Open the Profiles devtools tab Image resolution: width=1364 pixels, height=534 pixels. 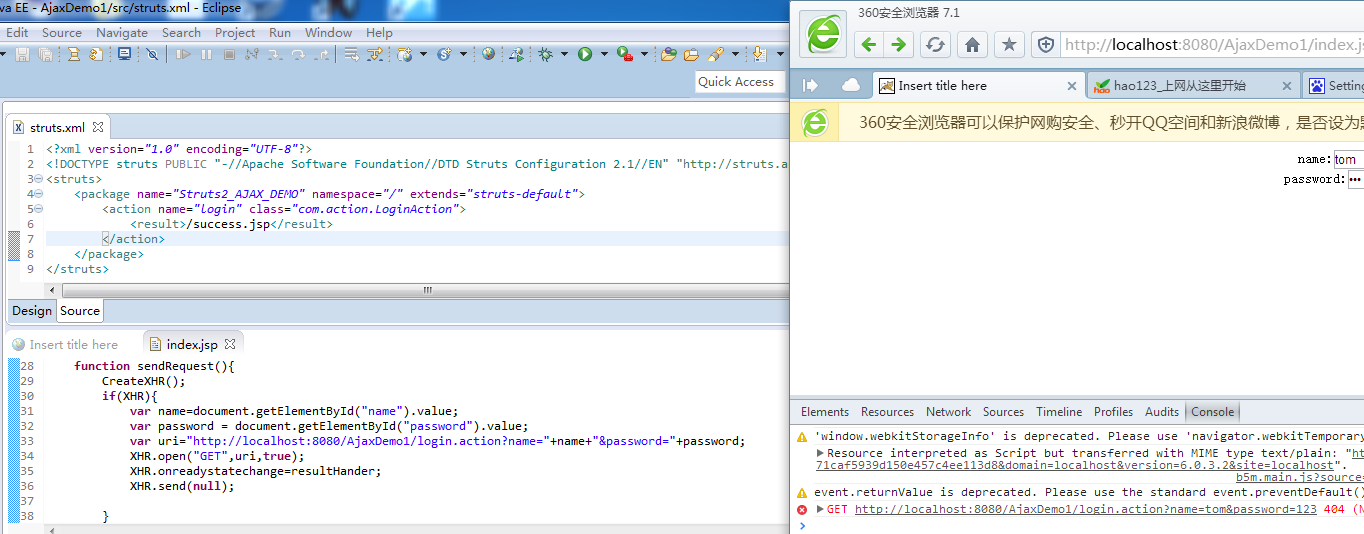tap(1113, 412)
